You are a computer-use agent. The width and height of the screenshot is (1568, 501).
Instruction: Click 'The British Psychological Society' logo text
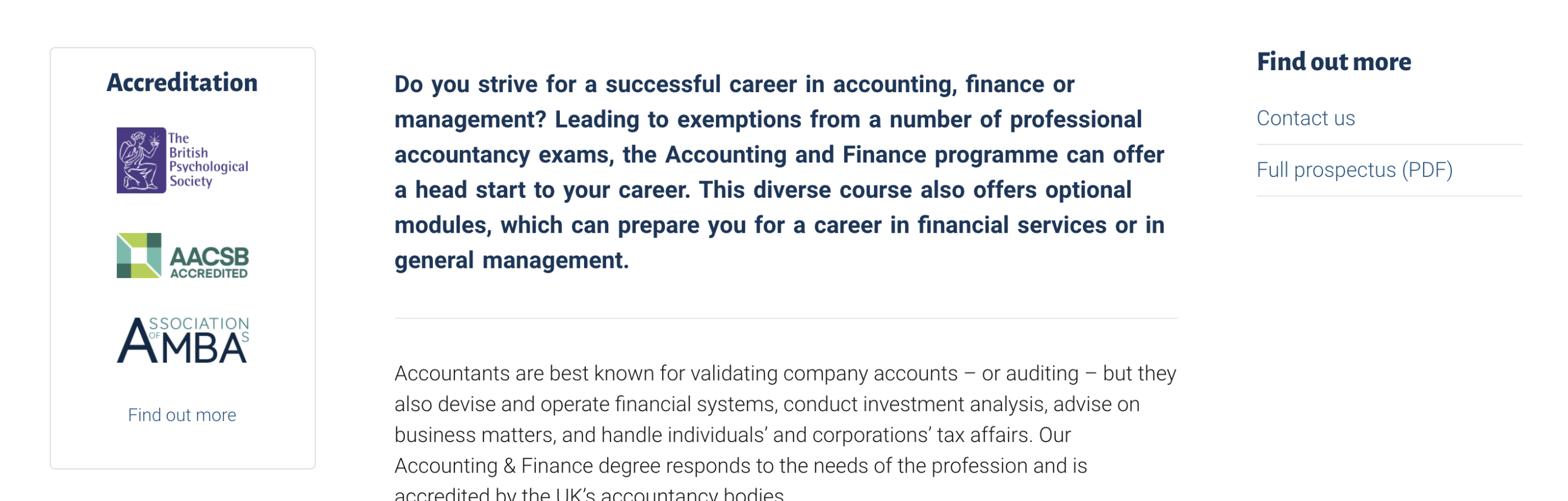pos(208,160)
